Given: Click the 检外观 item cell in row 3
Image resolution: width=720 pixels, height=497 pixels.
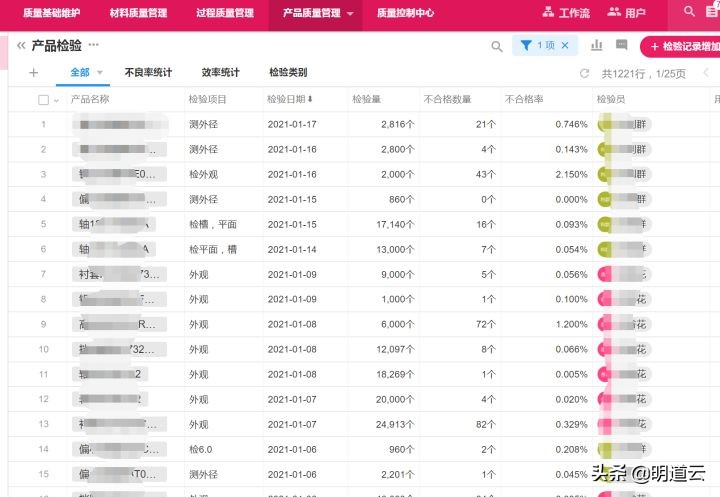Looking at the screenshot, I should click(x=203, y=175).
